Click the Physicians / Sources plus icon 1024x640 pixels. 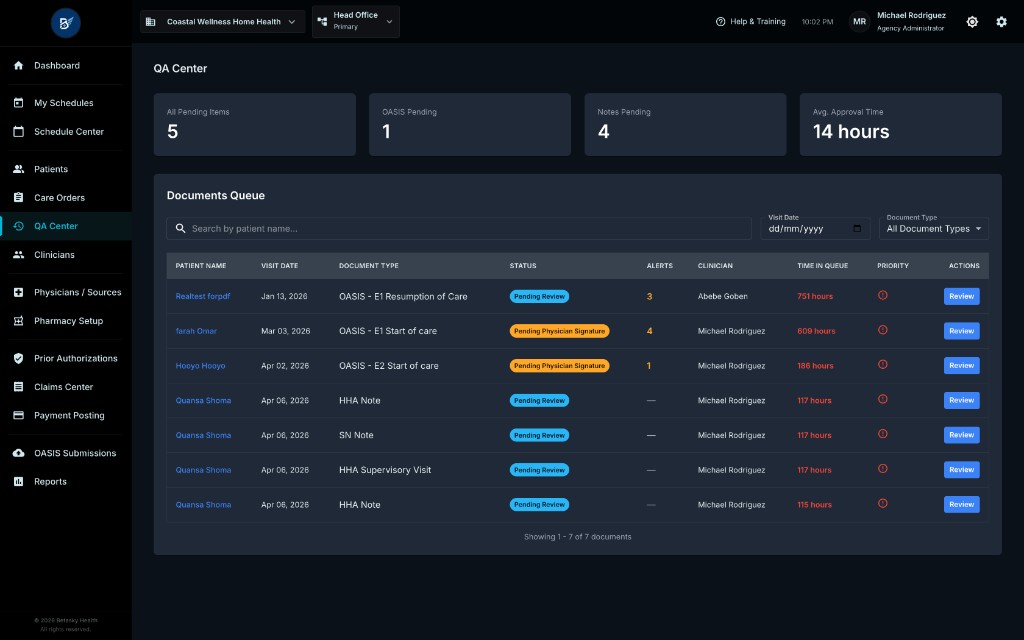tap(18, 292)
